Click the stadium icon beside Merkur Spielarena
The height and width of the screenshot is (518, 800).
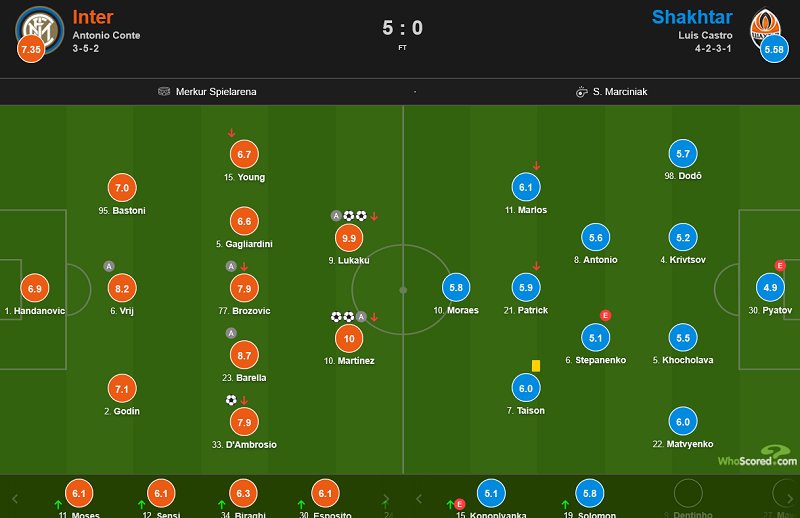coord(164,92)
